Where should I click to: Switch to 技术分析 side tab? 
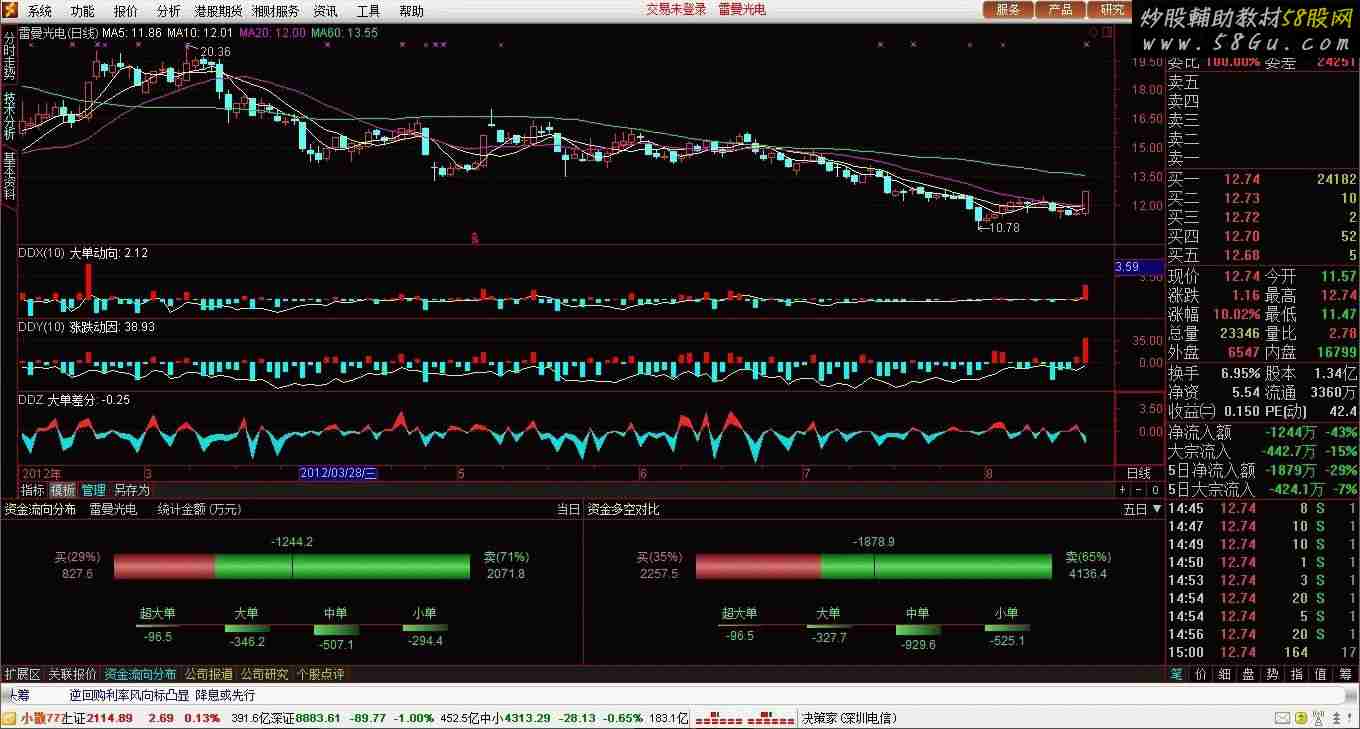(x=9, y=114)
